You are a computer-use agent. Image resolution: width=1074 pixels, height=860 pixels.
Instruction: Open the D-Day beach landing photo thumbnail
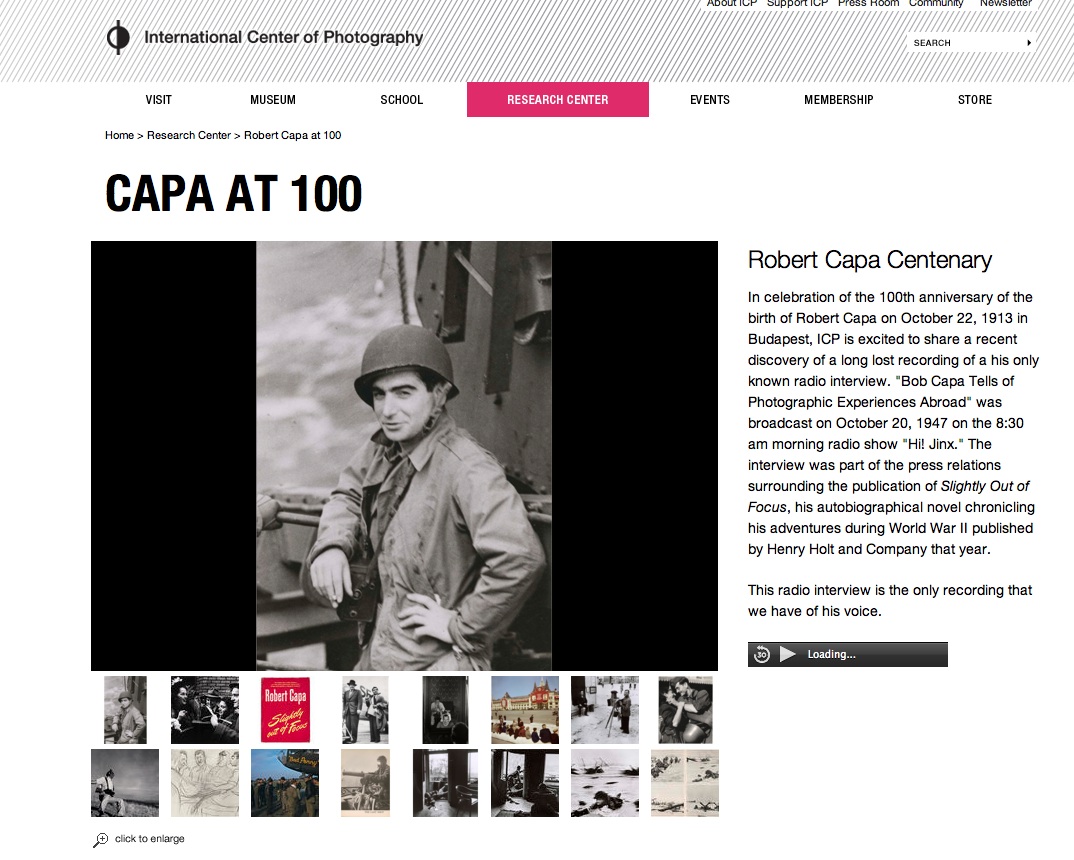605,783
